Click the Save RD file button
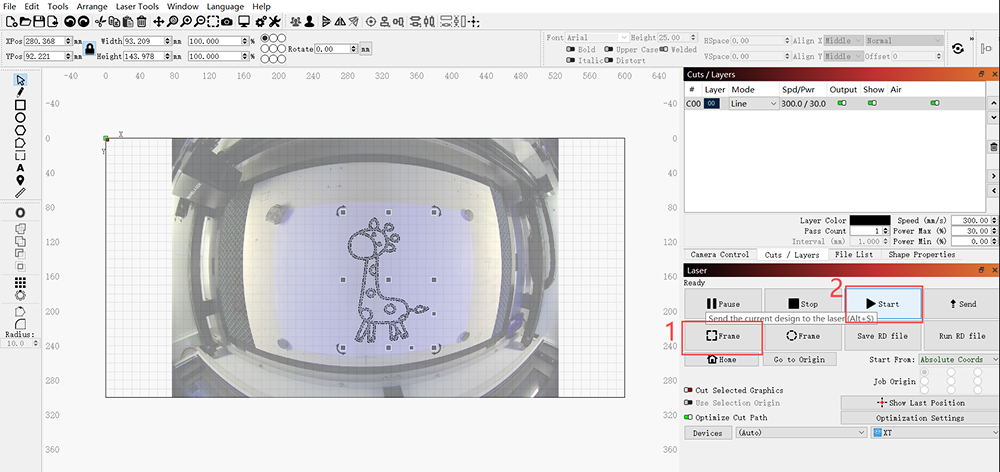Image resolution: width=1000 pixels, height=472 pixels. [883, 336]
